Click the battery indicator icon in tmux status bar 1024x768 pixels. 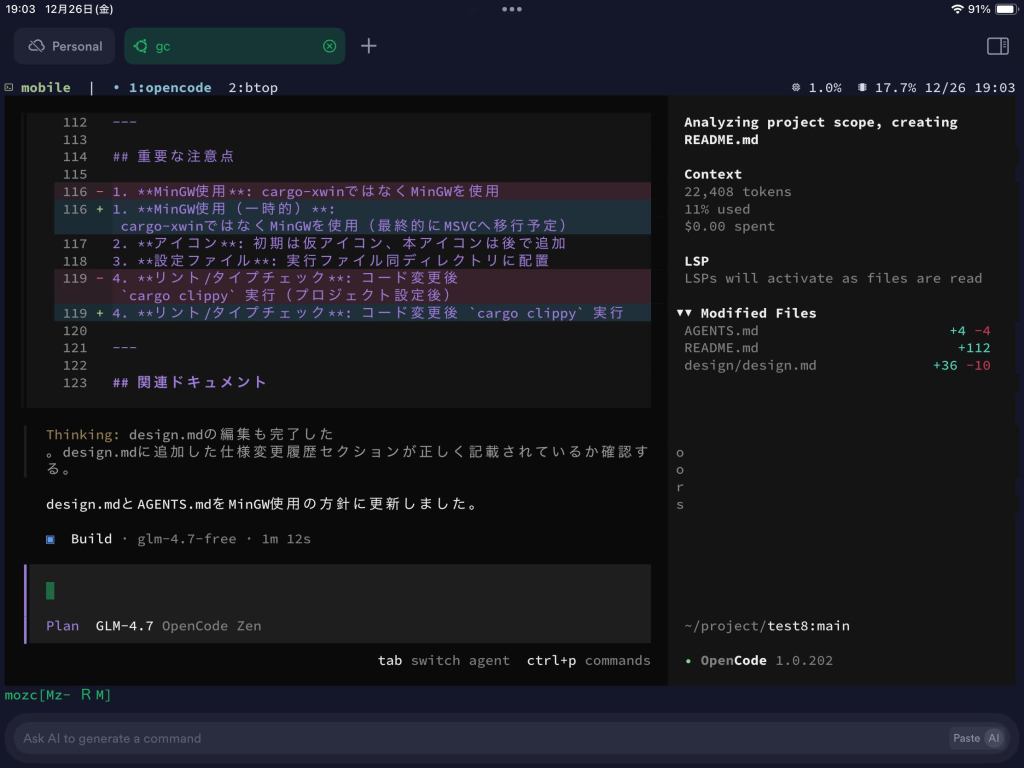tap(861, 87)
